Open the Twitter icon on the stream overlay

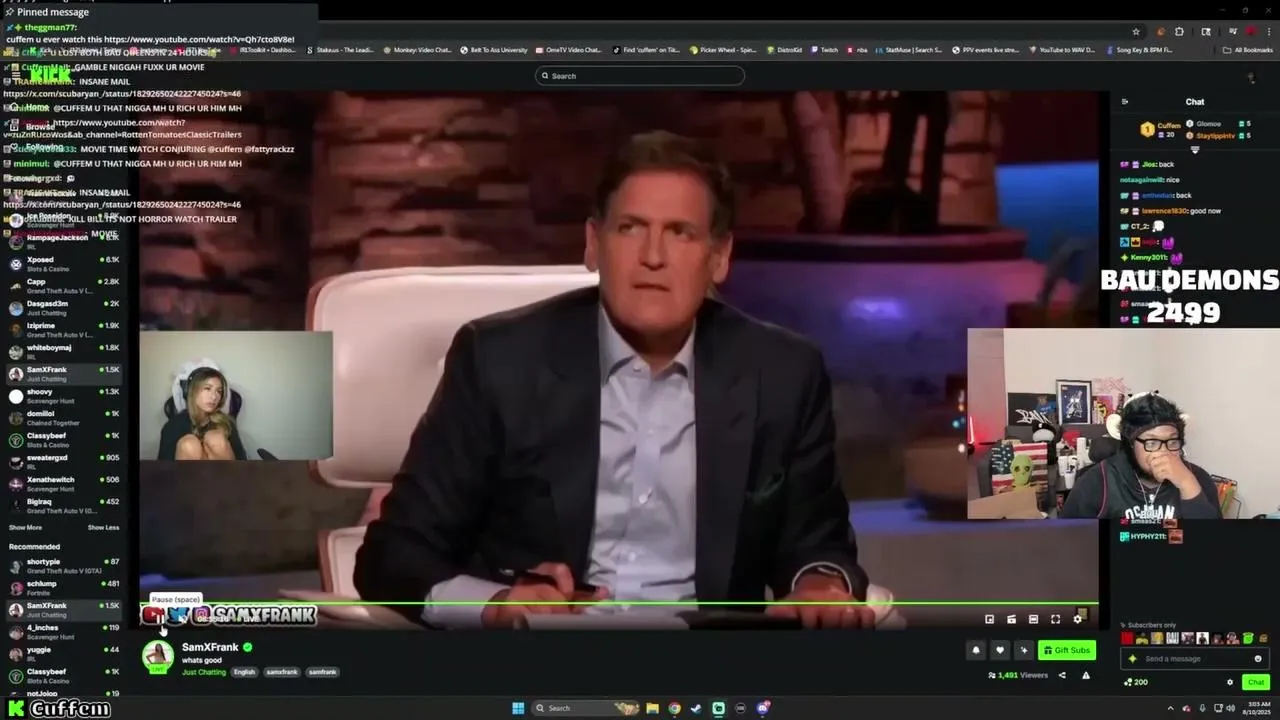[x=178, y=615]
